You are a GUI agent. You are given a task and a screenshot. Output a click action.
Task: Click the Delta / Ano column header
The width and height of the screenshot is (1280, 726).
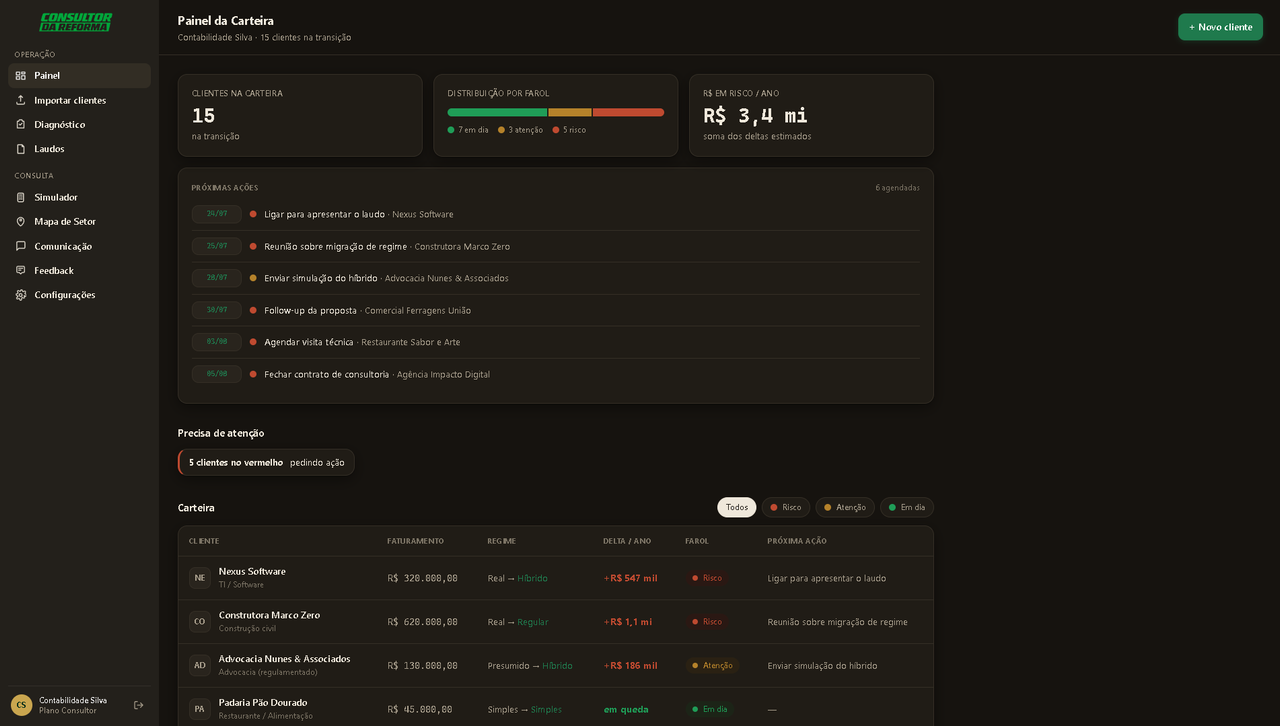pyautogui.click(x=627, y=541)
